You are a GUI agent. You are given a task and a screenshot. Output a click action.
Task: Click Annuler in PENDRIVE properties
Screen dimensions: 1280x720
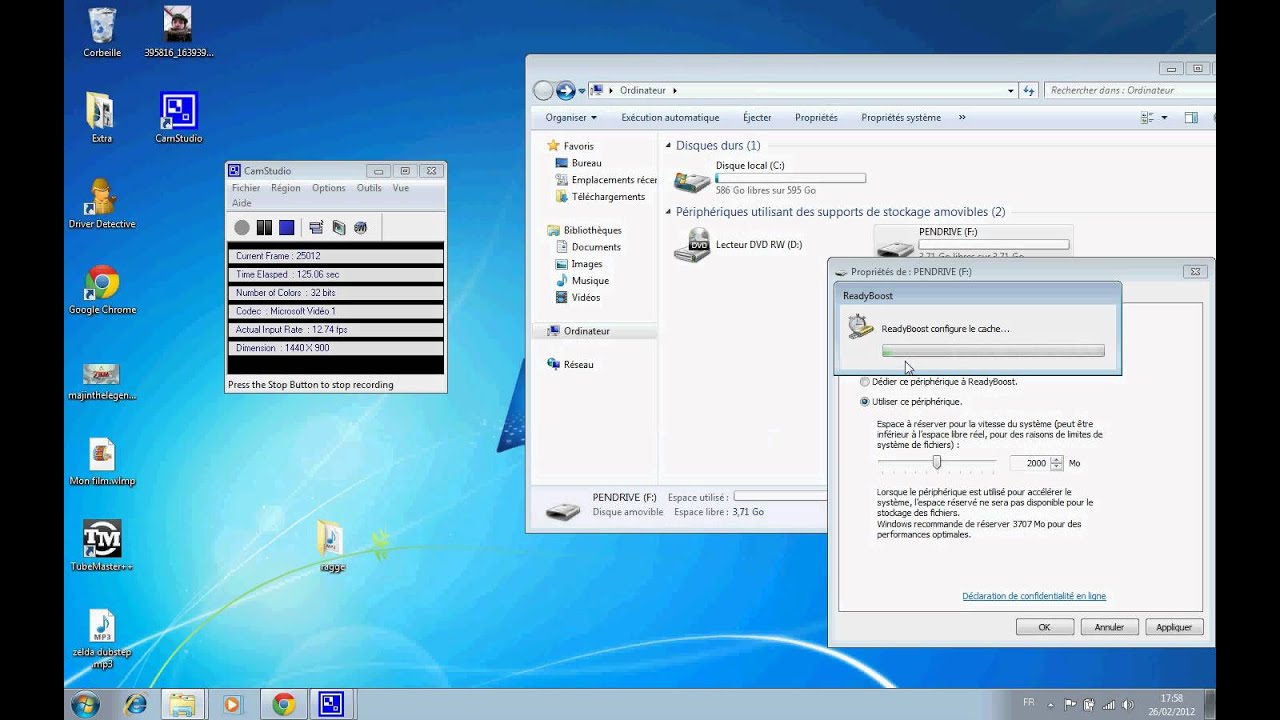click(x=1109, y=627)
